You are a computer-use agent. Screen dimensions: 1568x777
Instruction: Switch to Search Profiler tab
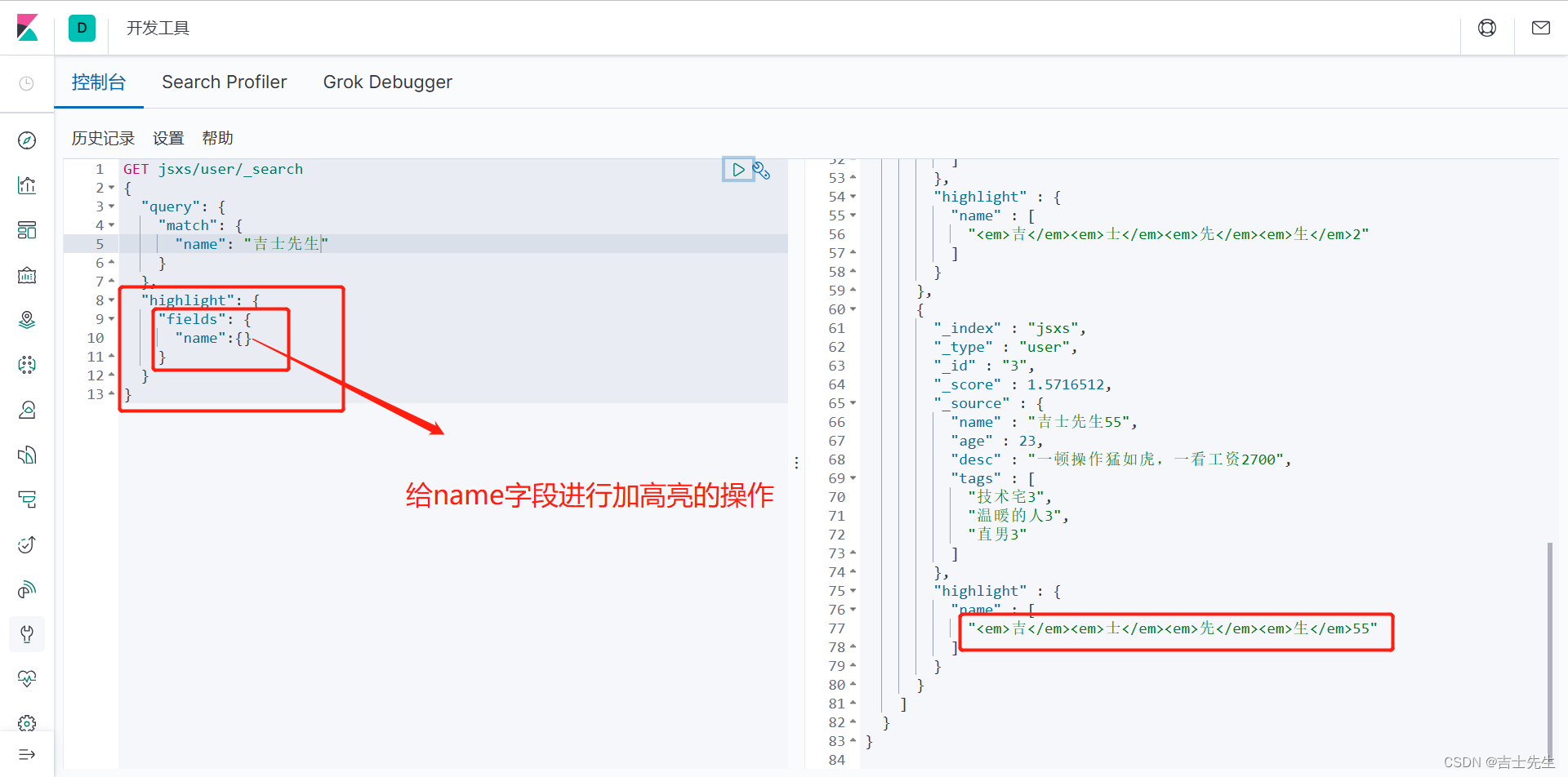(225, 82)
